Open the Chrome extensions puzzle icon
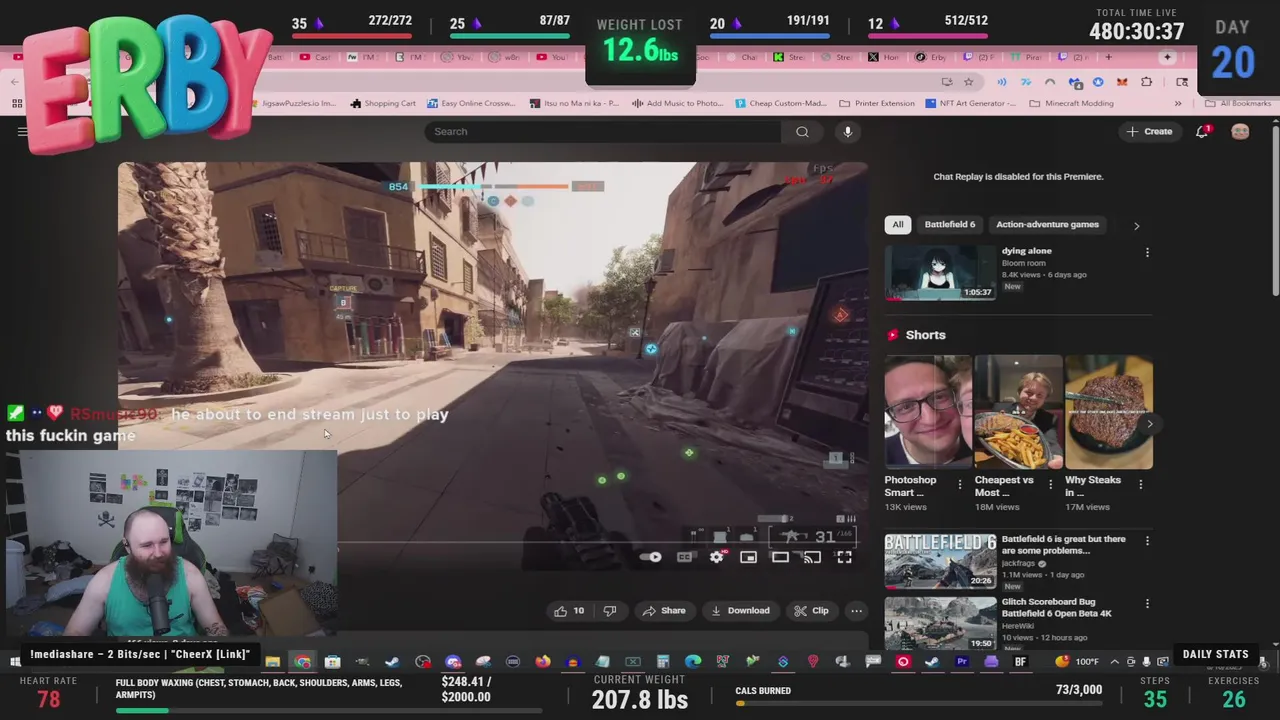Viewport: 1280px width, 720px height. pyautogui.click(x=1147, y=82)
